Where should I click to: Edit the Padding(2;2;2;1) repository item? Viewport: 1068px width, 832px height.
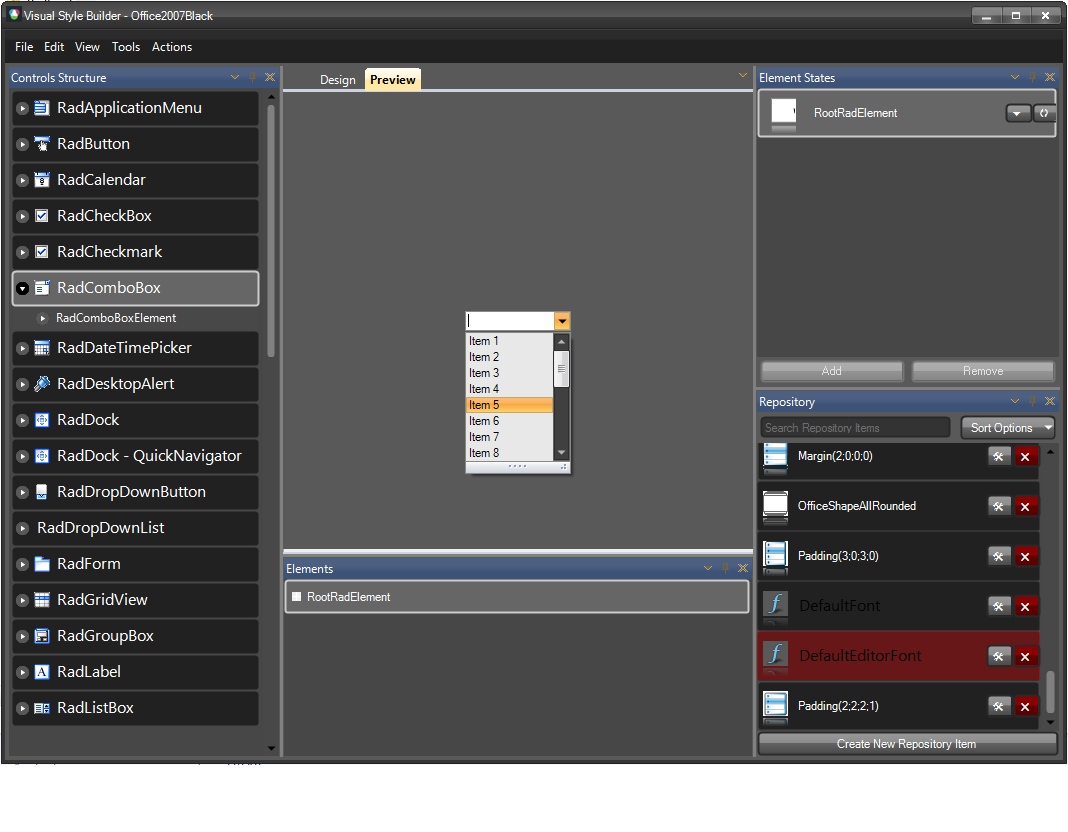pos(999,707)
